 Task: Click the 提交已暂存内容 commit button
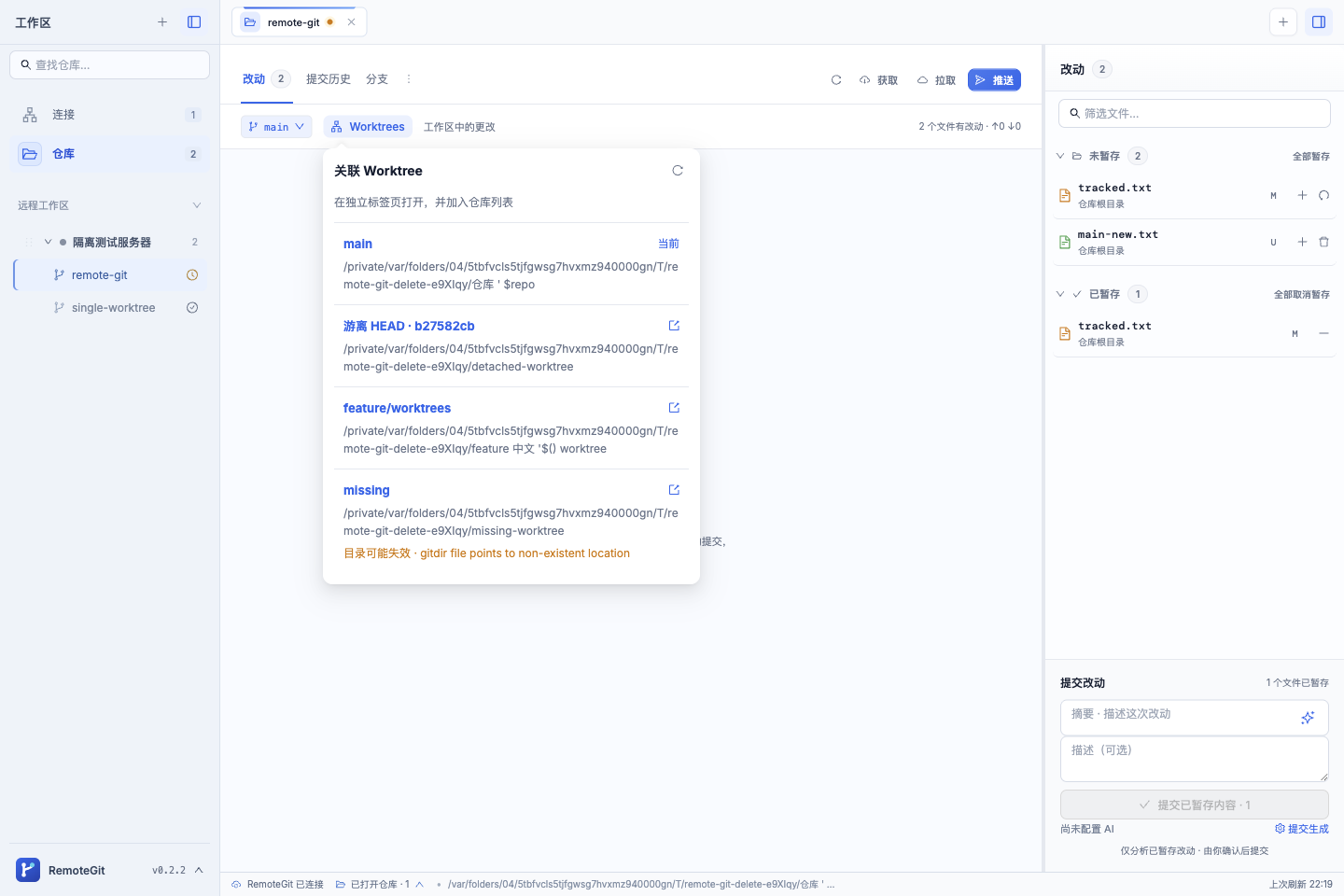1195,805
